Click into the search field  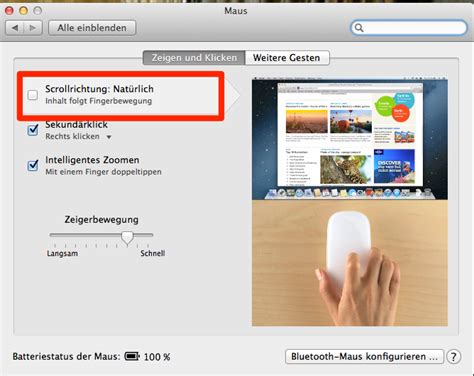point(409,28)
